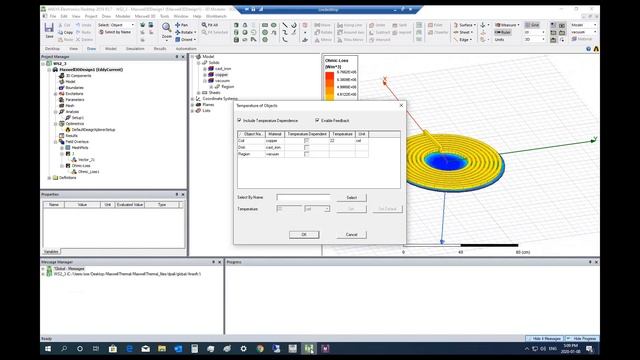Open the Tools menu
This screenshot has height=360, width=640.
164,16
